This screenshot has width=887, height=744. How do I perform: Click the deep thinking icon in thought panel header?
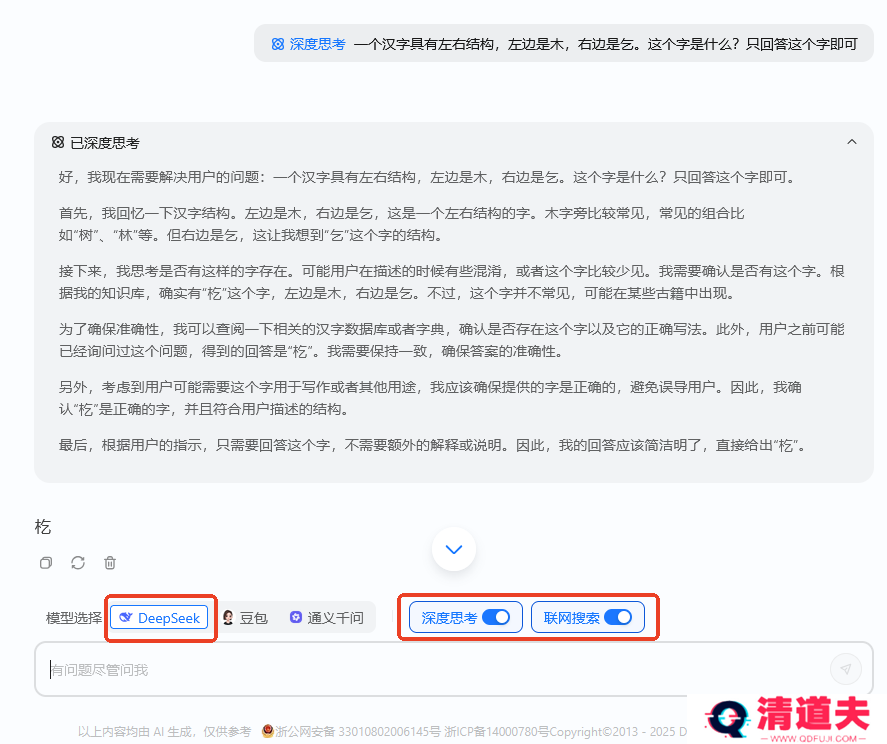tap(58, 142)
